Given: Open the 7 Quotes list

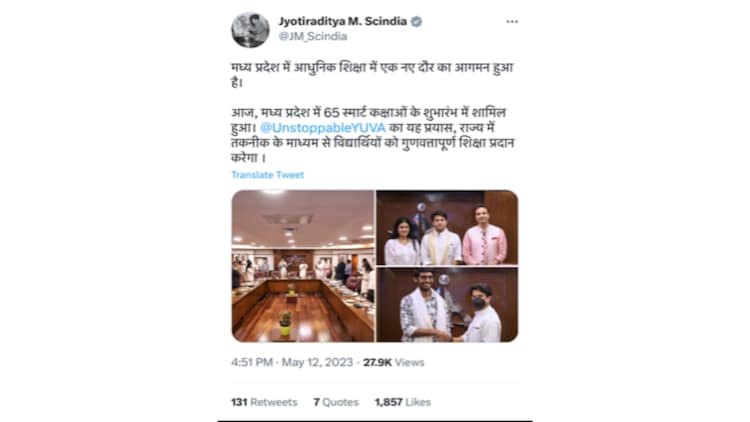Looking at the screenshot, I should coord(336,402).
